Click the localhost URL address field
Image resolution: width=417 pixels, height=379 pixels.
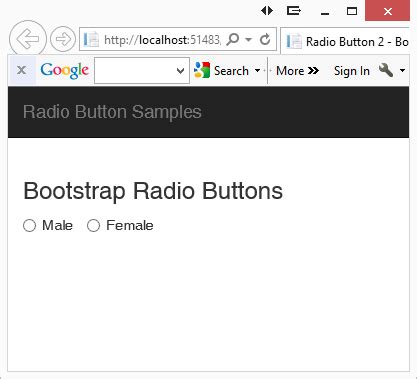point(162,40)
